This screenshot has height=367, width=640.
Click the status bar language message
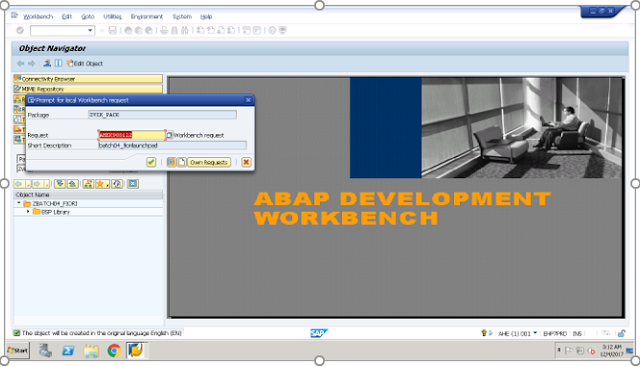point(102,333)
